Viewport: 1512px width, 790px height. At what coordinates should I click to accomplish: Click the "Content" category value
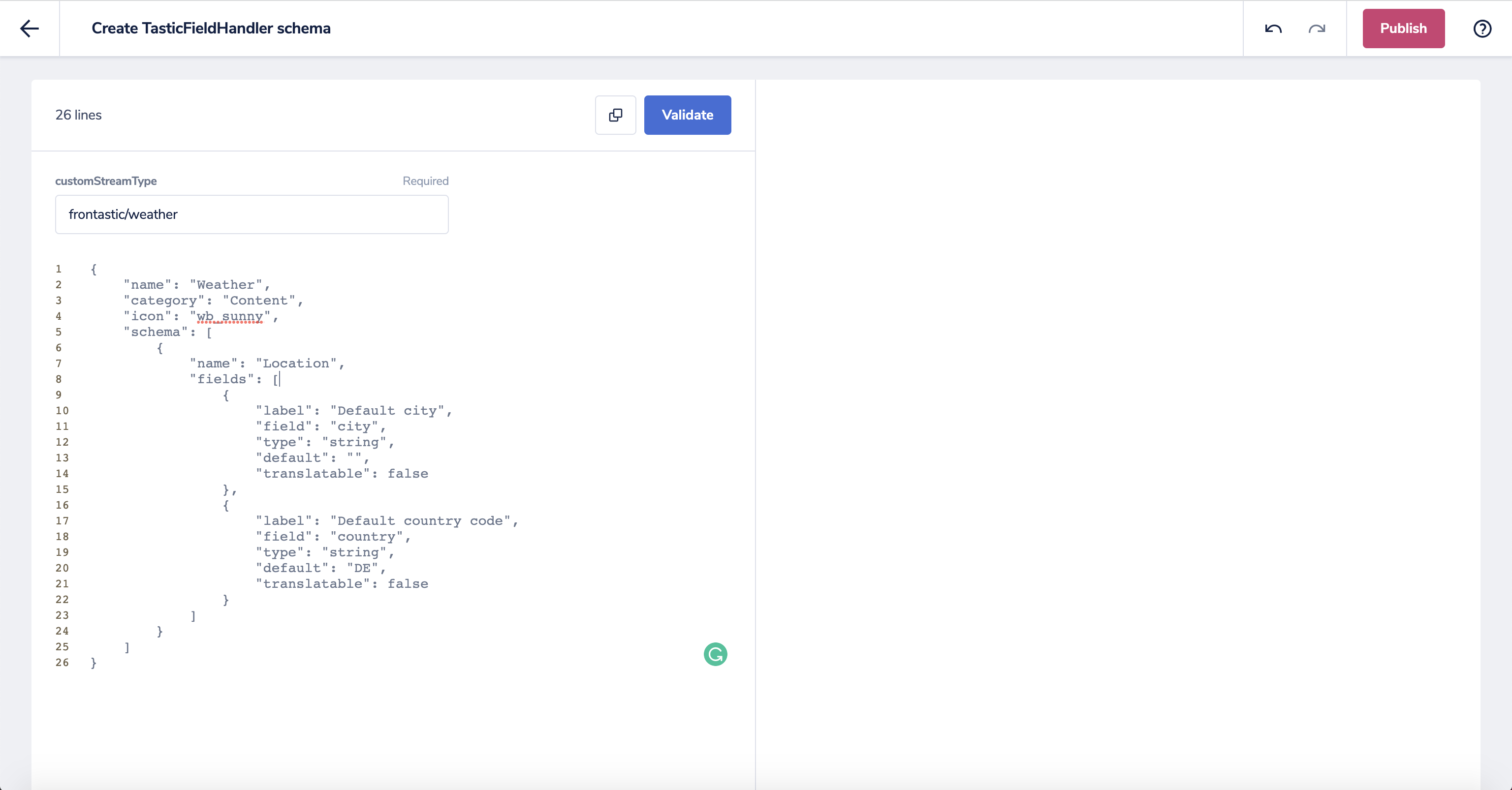pyautogui.click(x=258, y=300)
